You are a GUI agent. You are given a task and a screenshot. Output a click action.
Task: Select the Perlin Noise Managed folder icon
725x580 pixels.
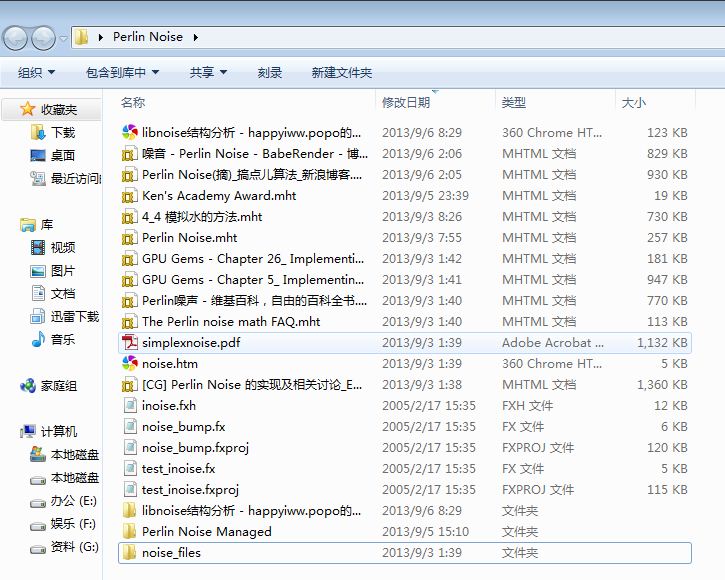point(130,531)
